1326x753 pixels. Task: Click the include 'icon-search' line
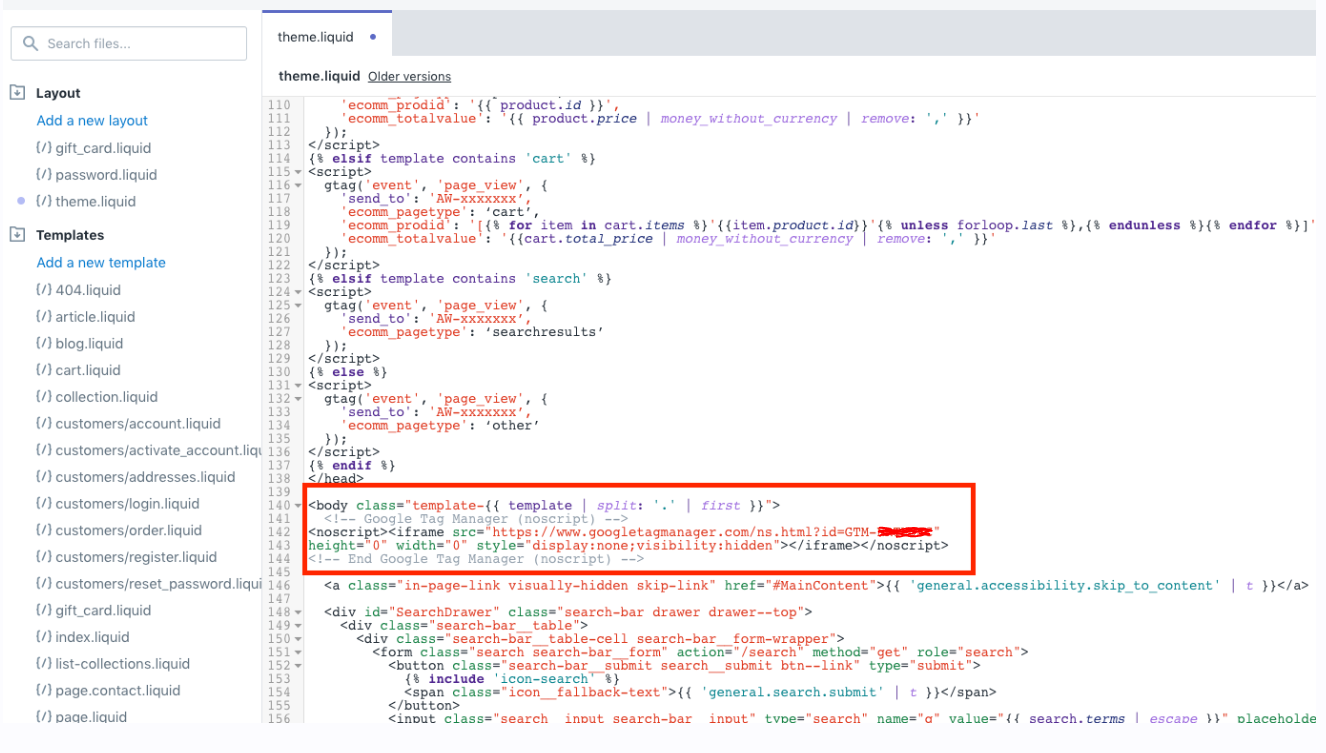[x=512, y=678]
